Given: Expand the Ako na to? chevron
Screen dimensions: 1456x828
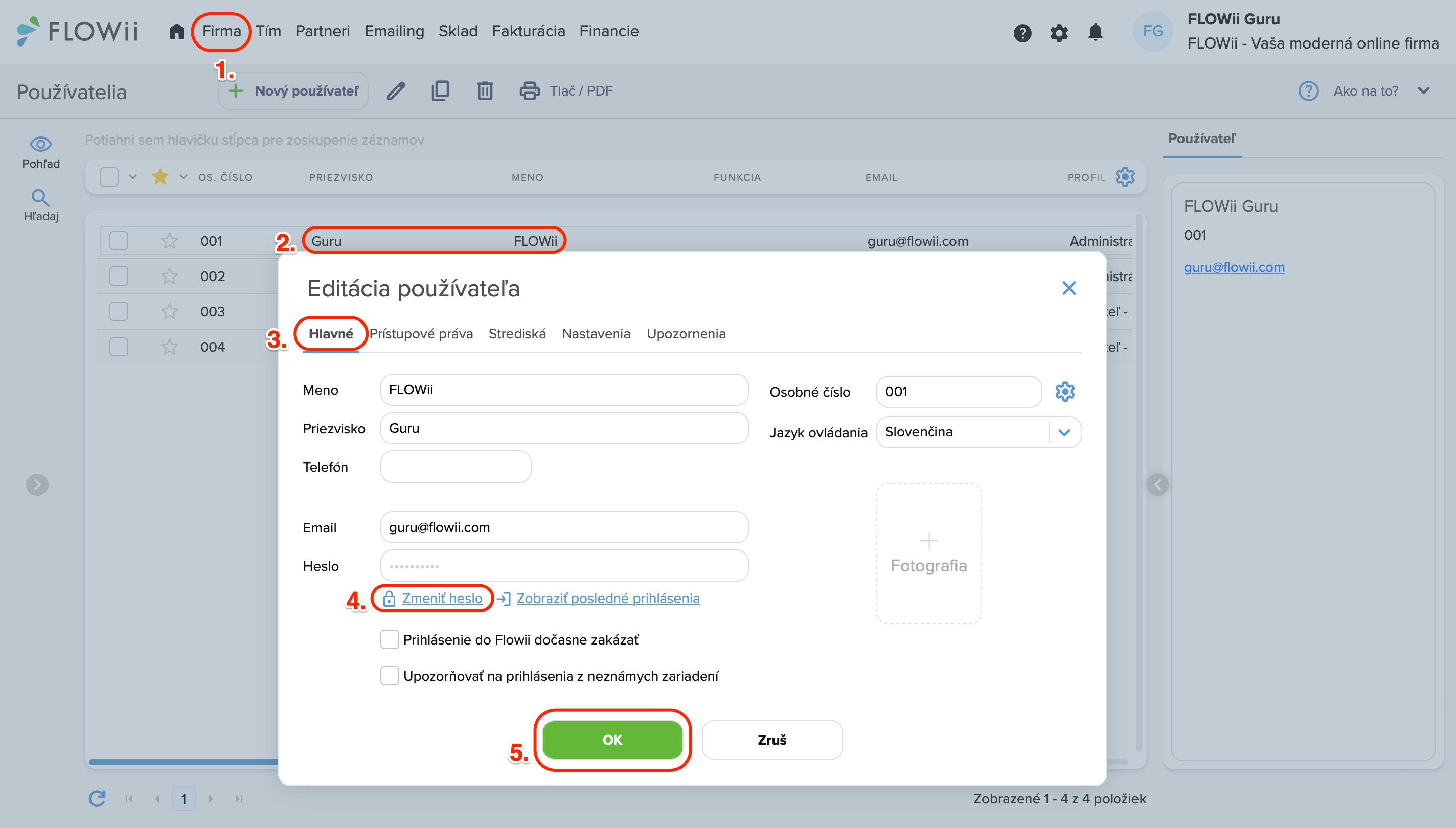Looking at the screenshot, I should point(1423,91).
